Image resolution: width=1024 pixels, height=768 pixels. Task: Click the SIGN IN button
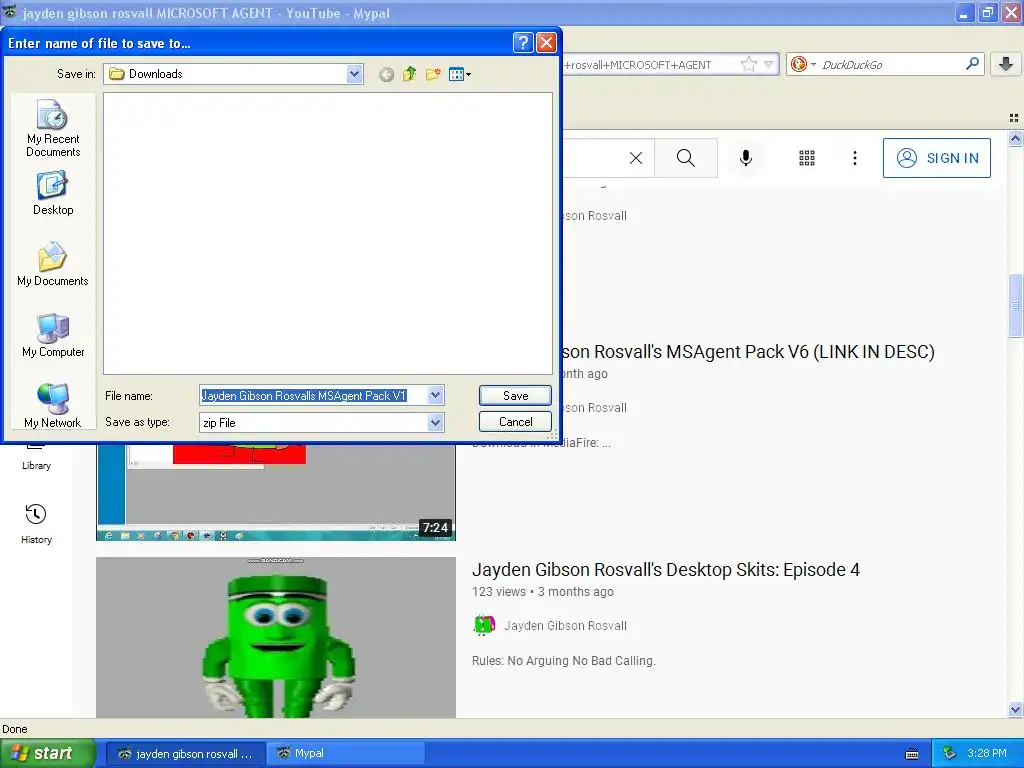[x=936, y=158]
